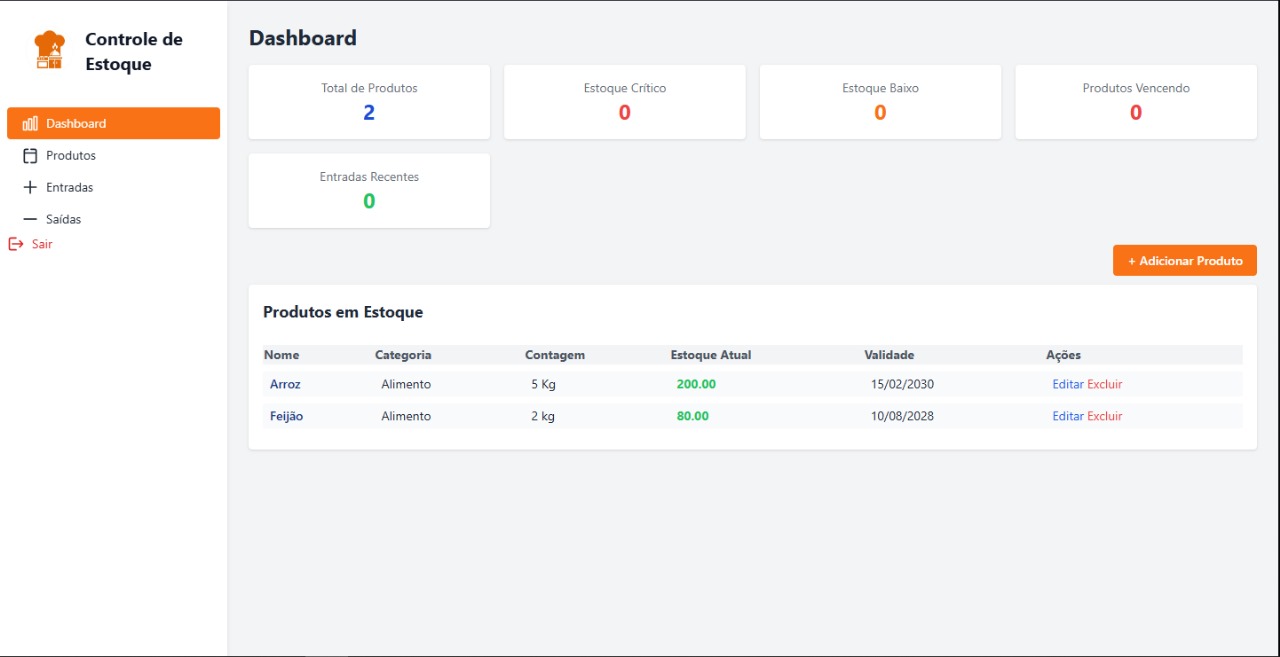This screenshot has height=657, width=1280.
Task: Select the Estoque Crítico summary card
Action: (x=624, y=102)
